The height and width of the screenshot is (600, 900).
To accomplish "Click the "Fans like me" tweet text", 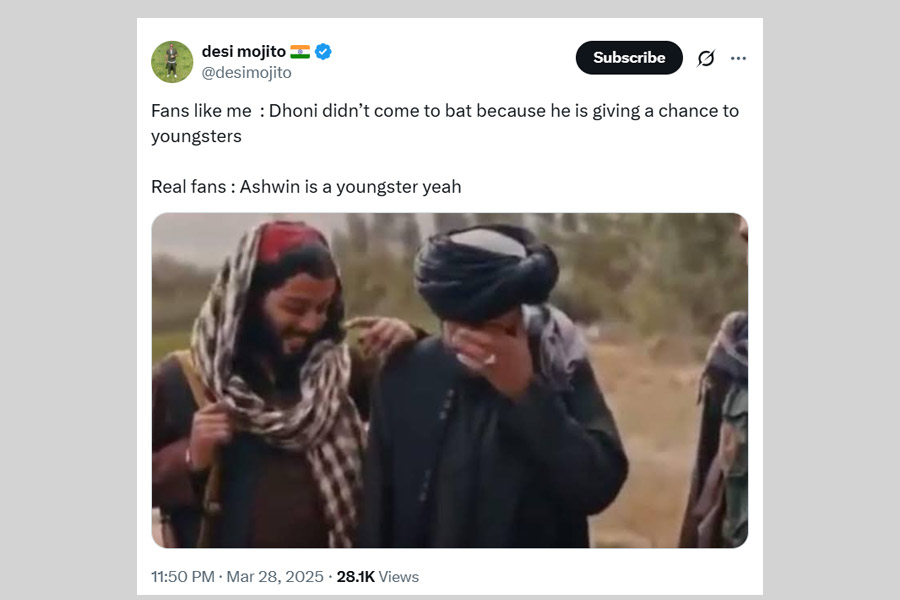I will [201, 111].
